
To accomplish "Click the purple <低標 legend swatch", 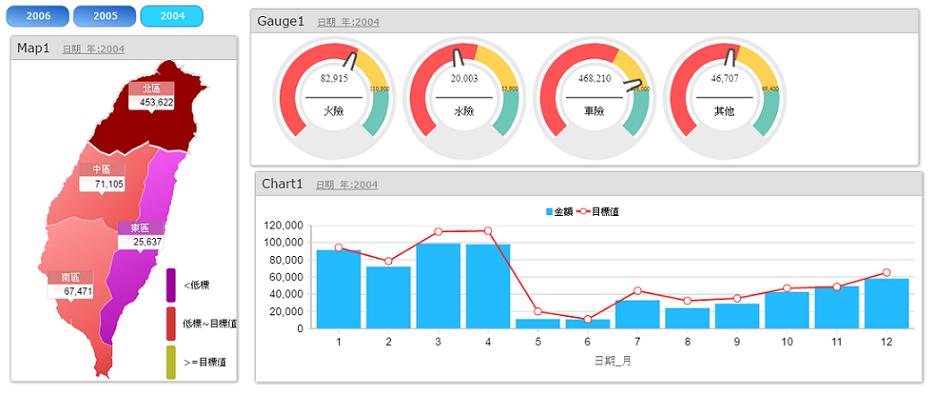I will pos(171,285).
